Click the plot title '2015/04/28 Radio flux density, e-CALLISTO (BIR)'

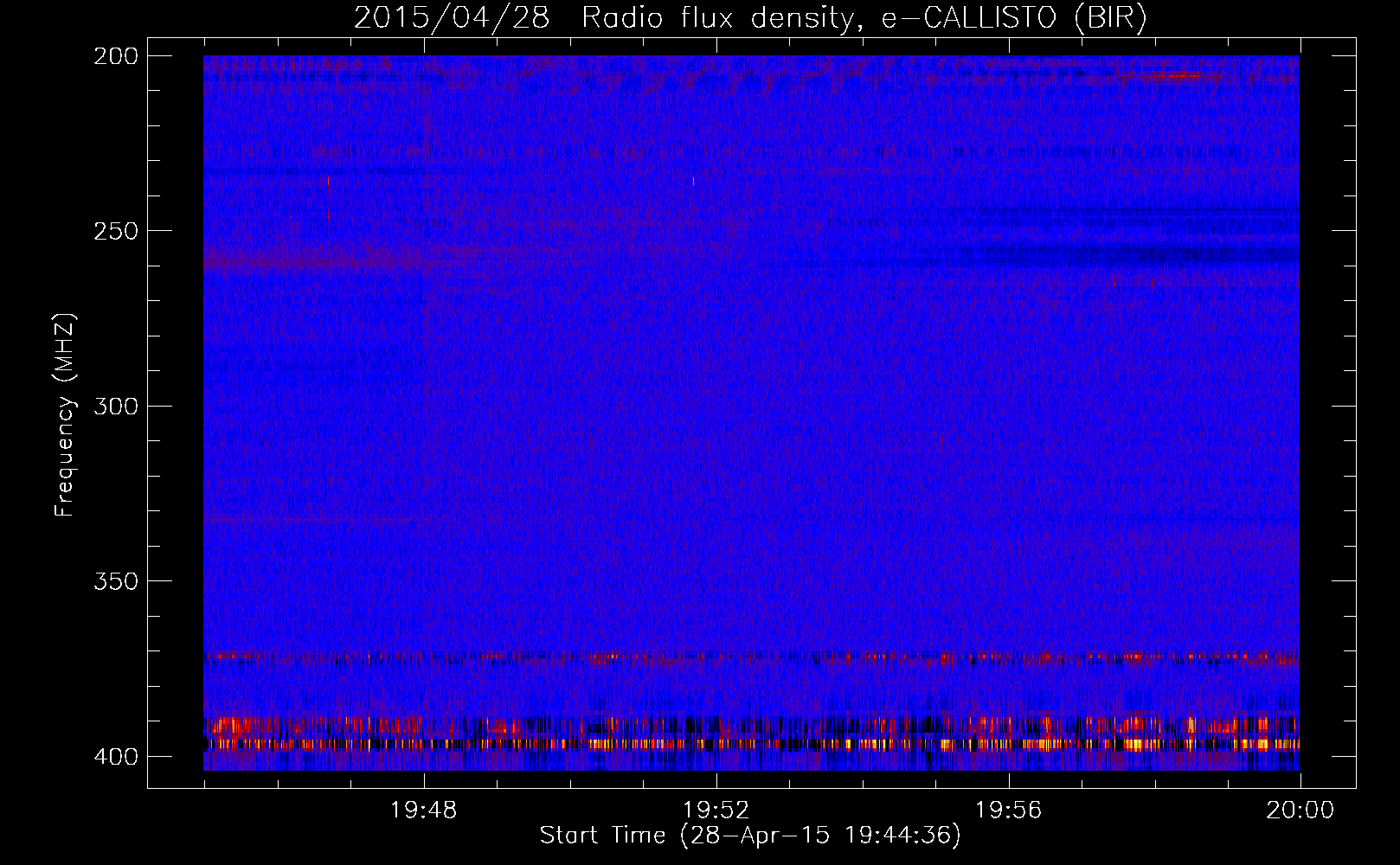tap(750, 18)
